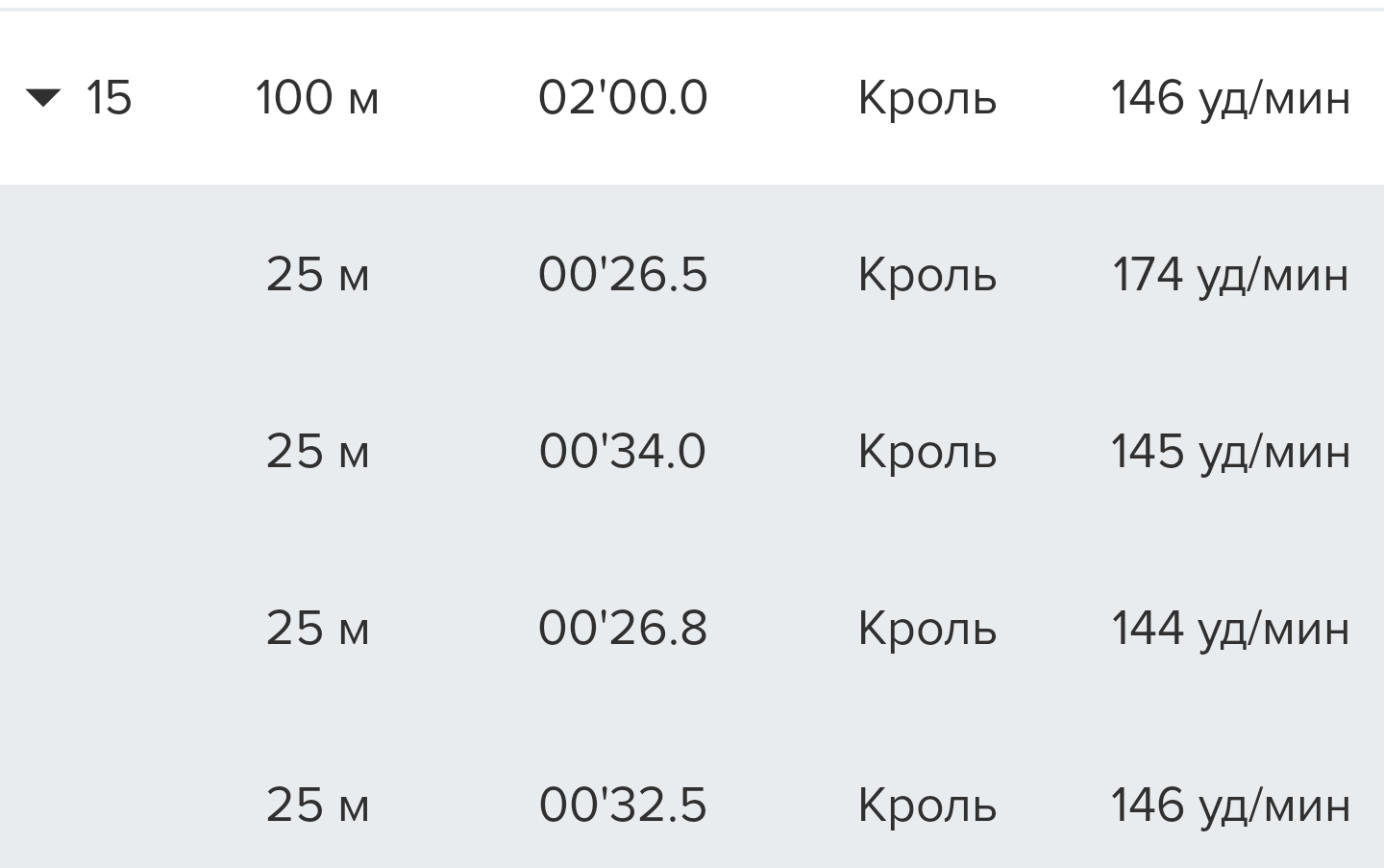Select the 25 м cell beside 00'34.0
Screen dimensions: 1384x868
[x=317, y=452]
